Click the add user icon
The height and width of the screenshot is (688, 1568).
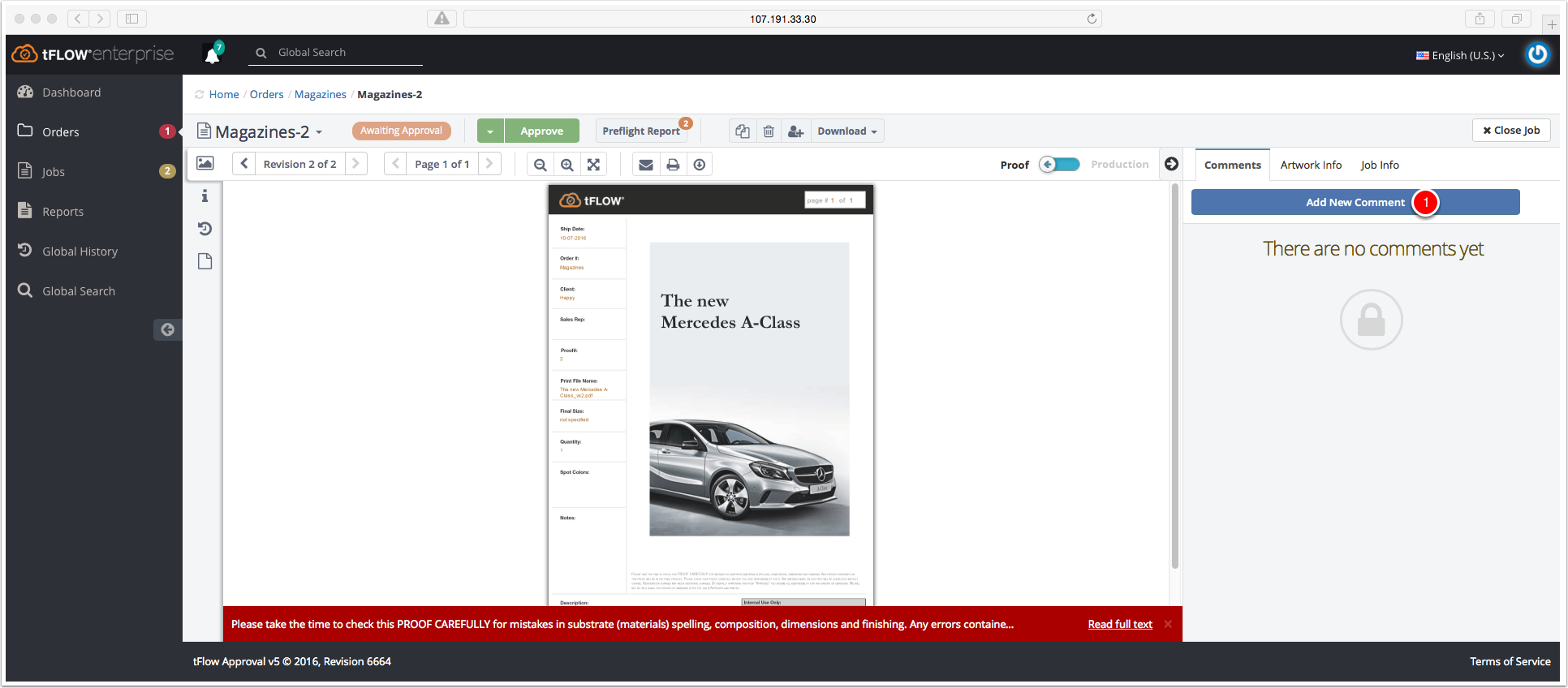[795, 131]
